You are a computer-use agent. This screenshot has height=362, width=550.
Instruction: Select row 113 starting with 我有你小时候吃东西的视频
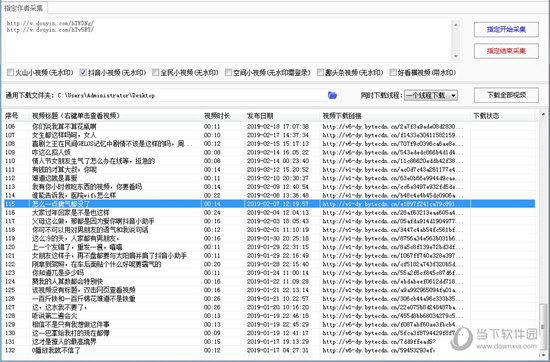[269, 187]
